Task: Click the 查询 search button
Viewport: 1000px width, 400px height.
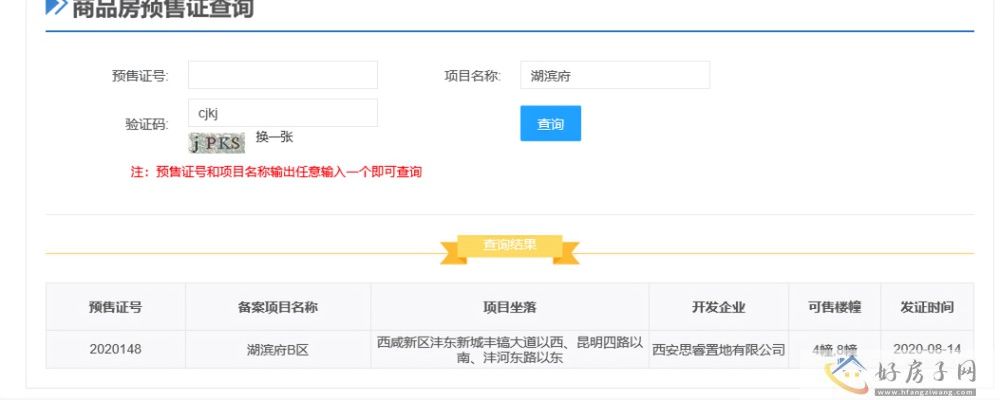Action: 550,124
